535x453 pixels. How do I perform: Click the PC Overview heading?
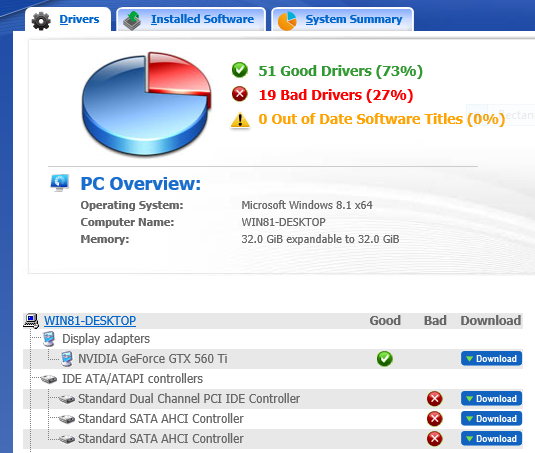click(x=141, y=184)
